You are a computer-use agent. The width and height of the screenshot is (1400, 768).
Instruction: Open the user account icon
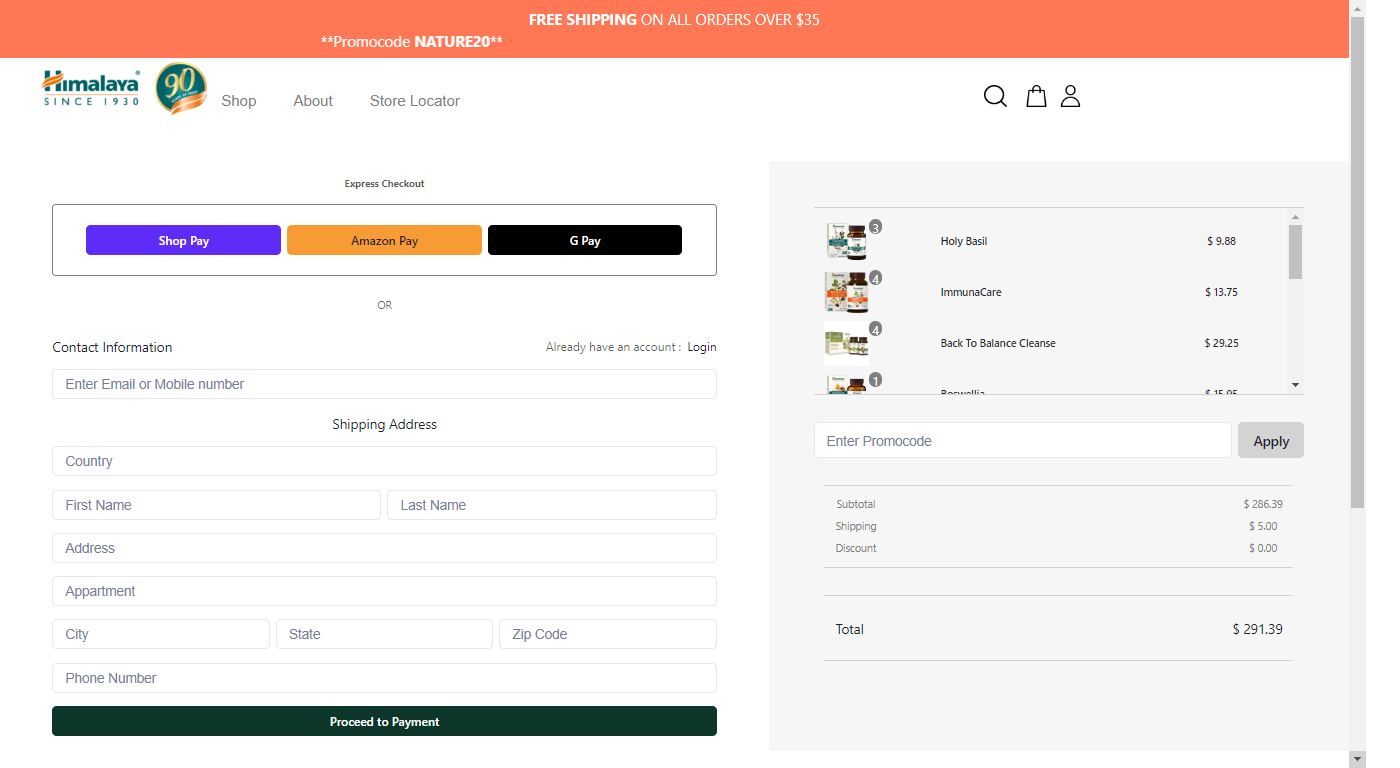coord(1070,96)
